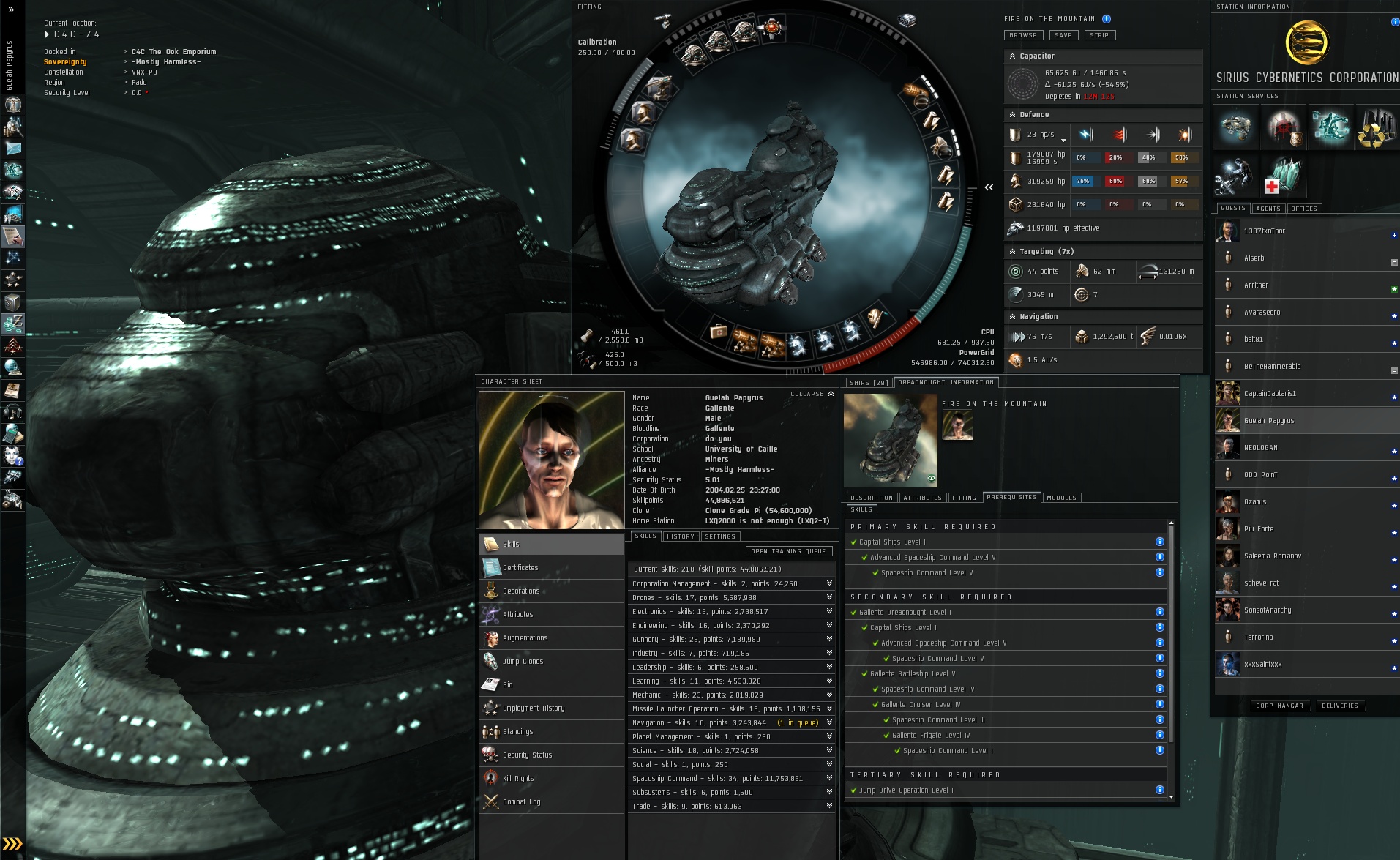Select Jump Clones in character sheet menu

coord(552,661)
